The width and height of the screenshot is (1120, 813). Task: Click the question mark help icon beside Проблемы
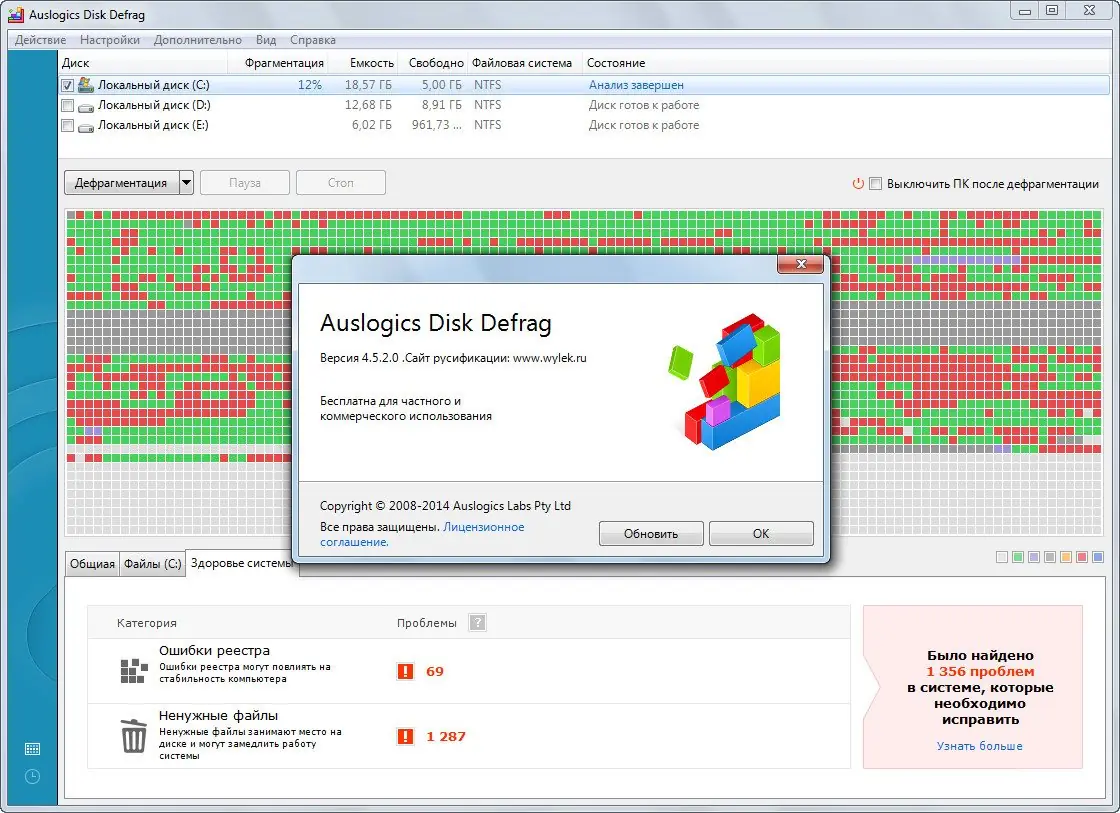tap(477, 622)
